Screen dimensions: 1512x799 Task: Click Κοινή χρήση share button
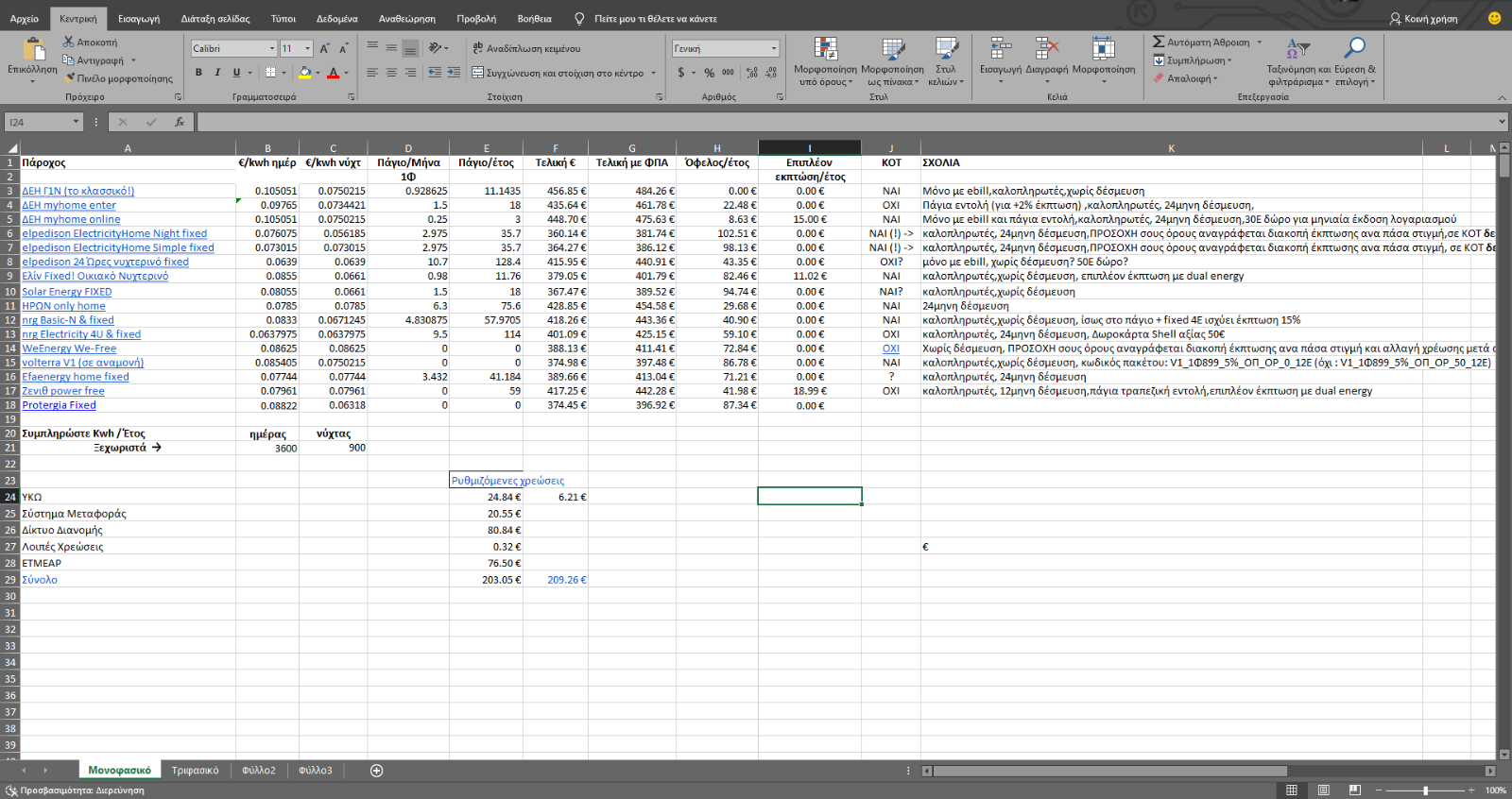click(1423, 18)
